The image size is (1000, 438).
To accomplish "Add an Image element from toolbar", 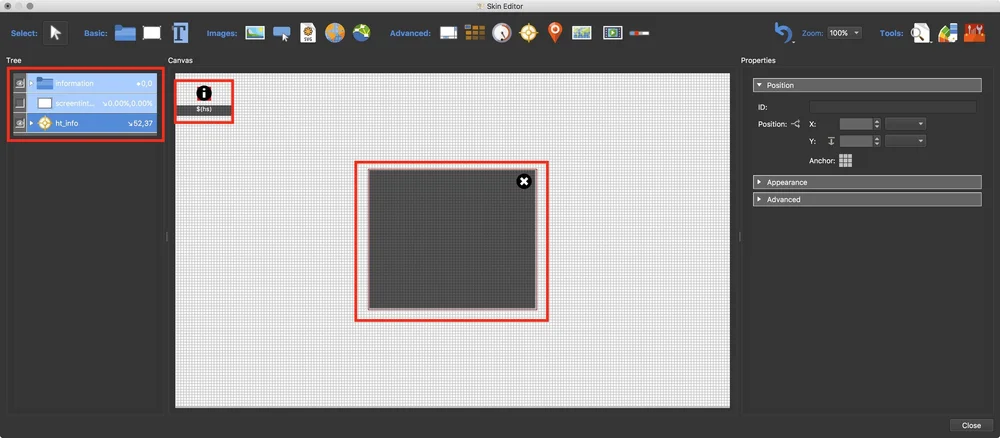I will pos(255,33).
